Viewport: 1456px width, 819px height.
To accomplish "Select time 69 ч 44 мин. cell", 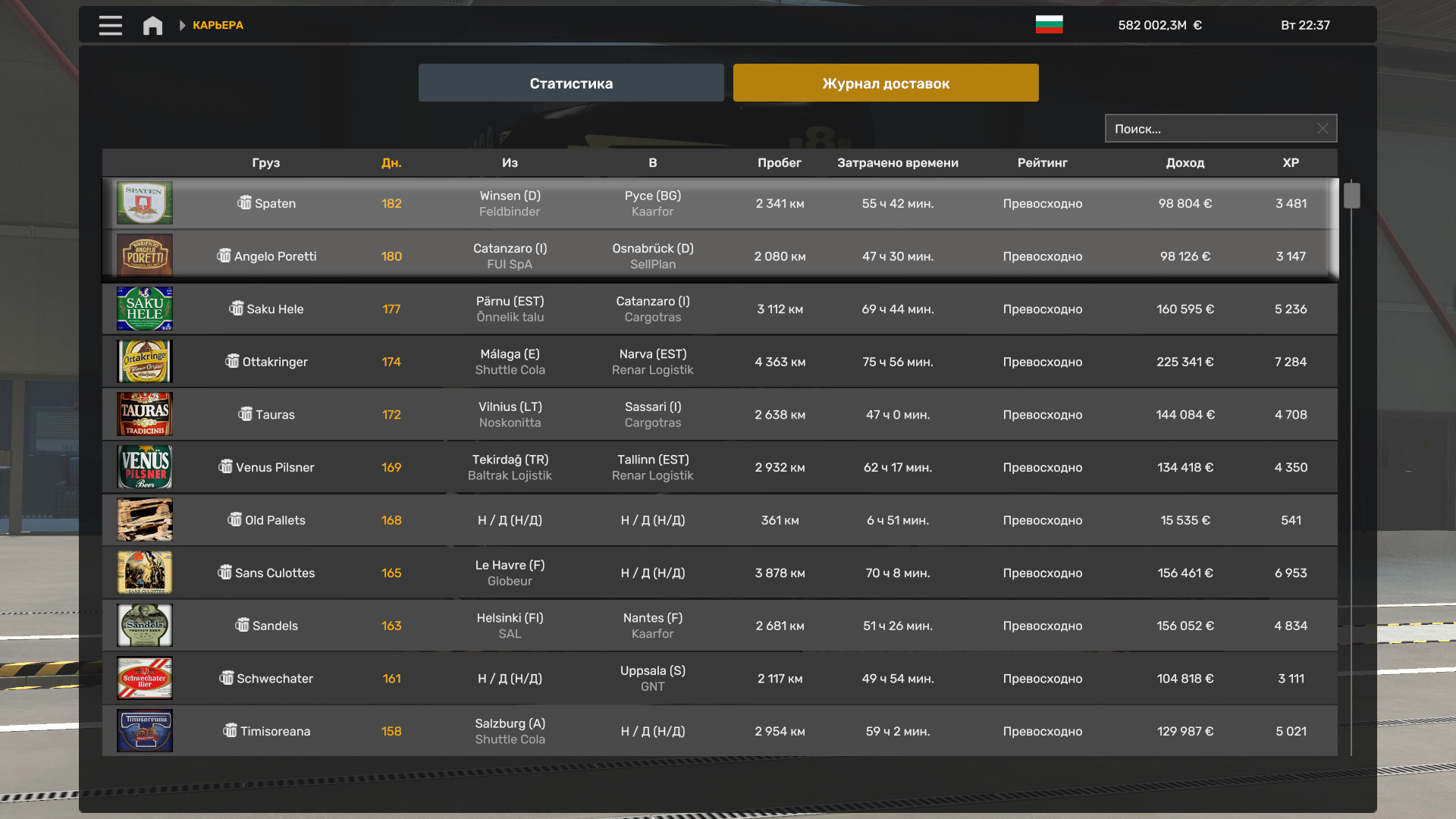I will (898, 309).
